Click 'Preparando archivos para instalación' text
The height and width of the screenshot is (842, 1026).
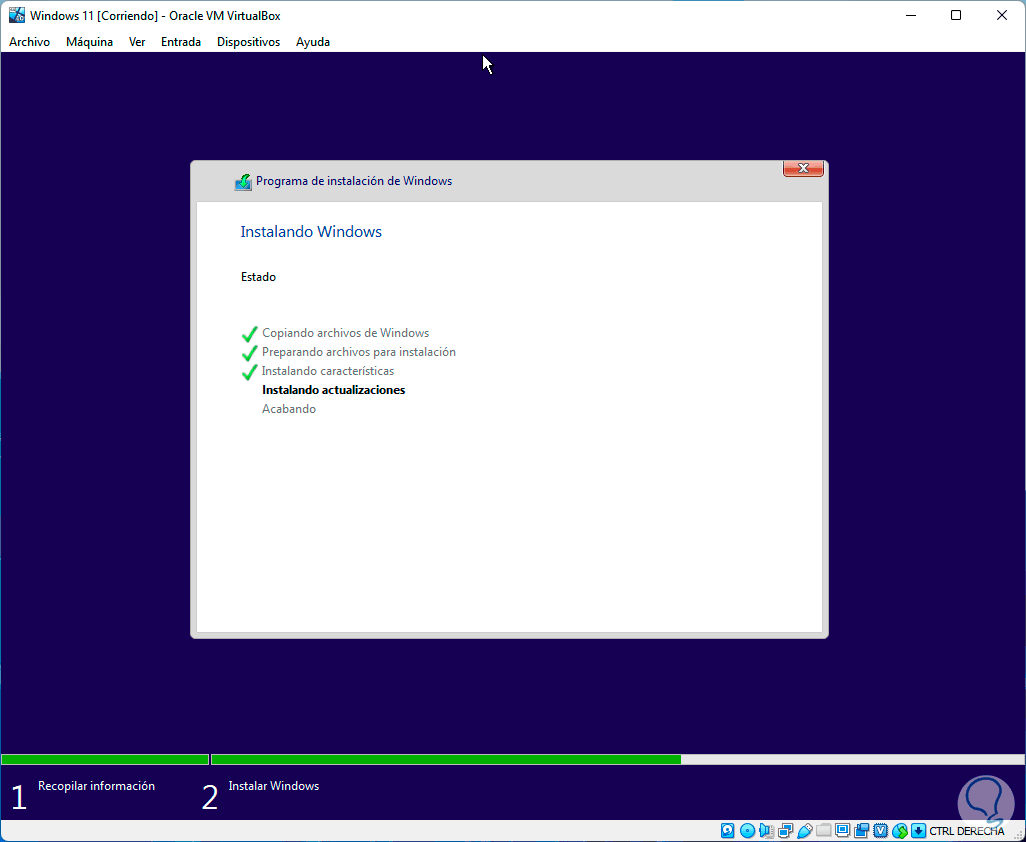click(x=359, y=352)
